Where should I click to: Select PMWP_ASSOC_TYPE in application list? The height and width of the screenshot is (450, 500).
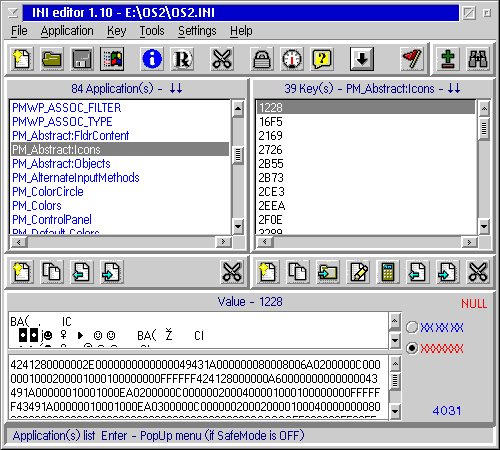tap(120, 122)
